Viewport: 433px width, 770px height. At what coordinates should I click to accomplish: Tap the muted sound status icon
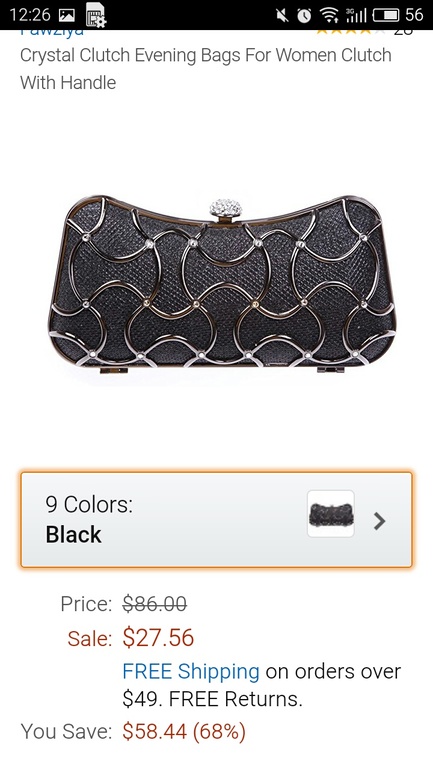click(282, 16)
